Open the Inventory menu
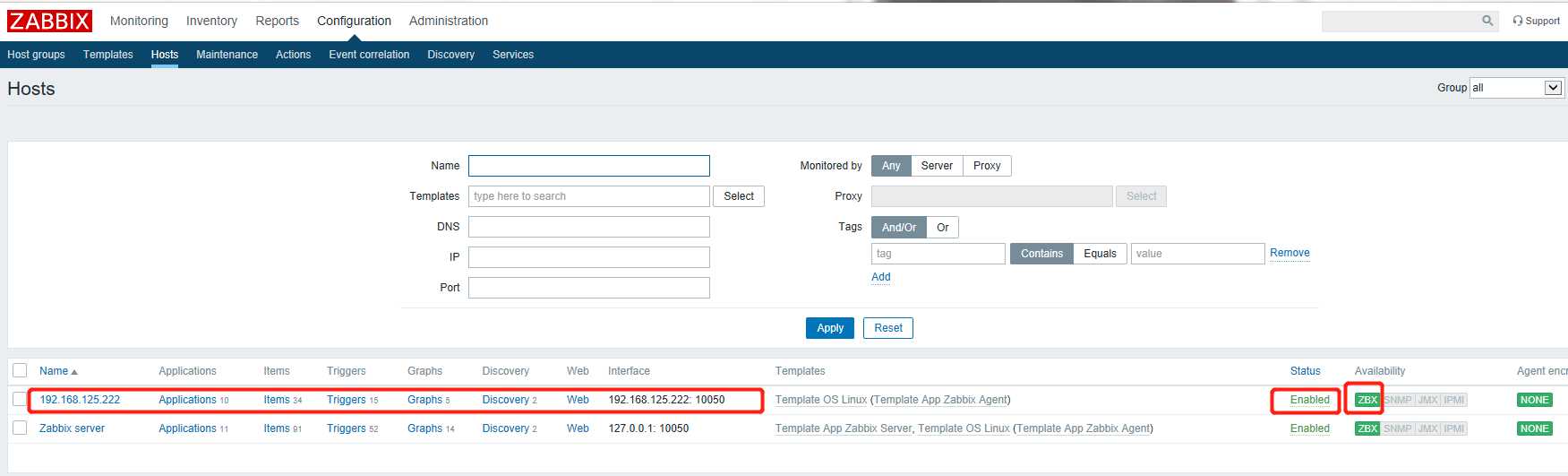 click(x=211, y=21)
